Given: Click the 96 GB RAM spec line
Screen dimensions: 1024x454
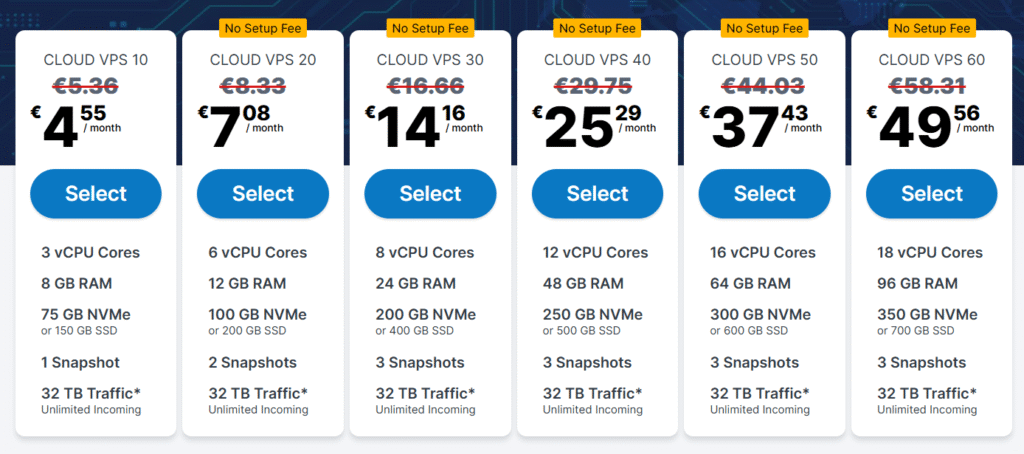Looking at the screenshot, I should point(918,284).
